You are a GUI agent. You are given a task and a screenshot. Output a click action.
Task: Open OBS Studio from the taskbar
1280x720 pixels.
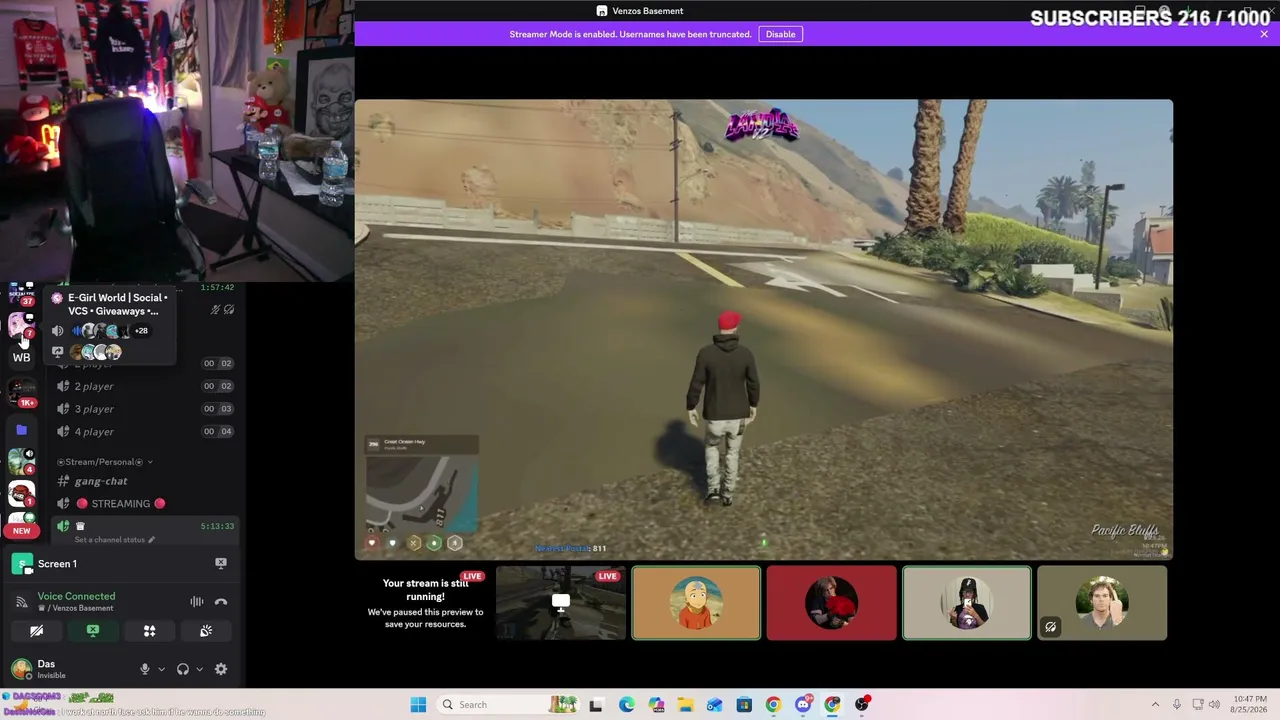click(x=862, y=705)
